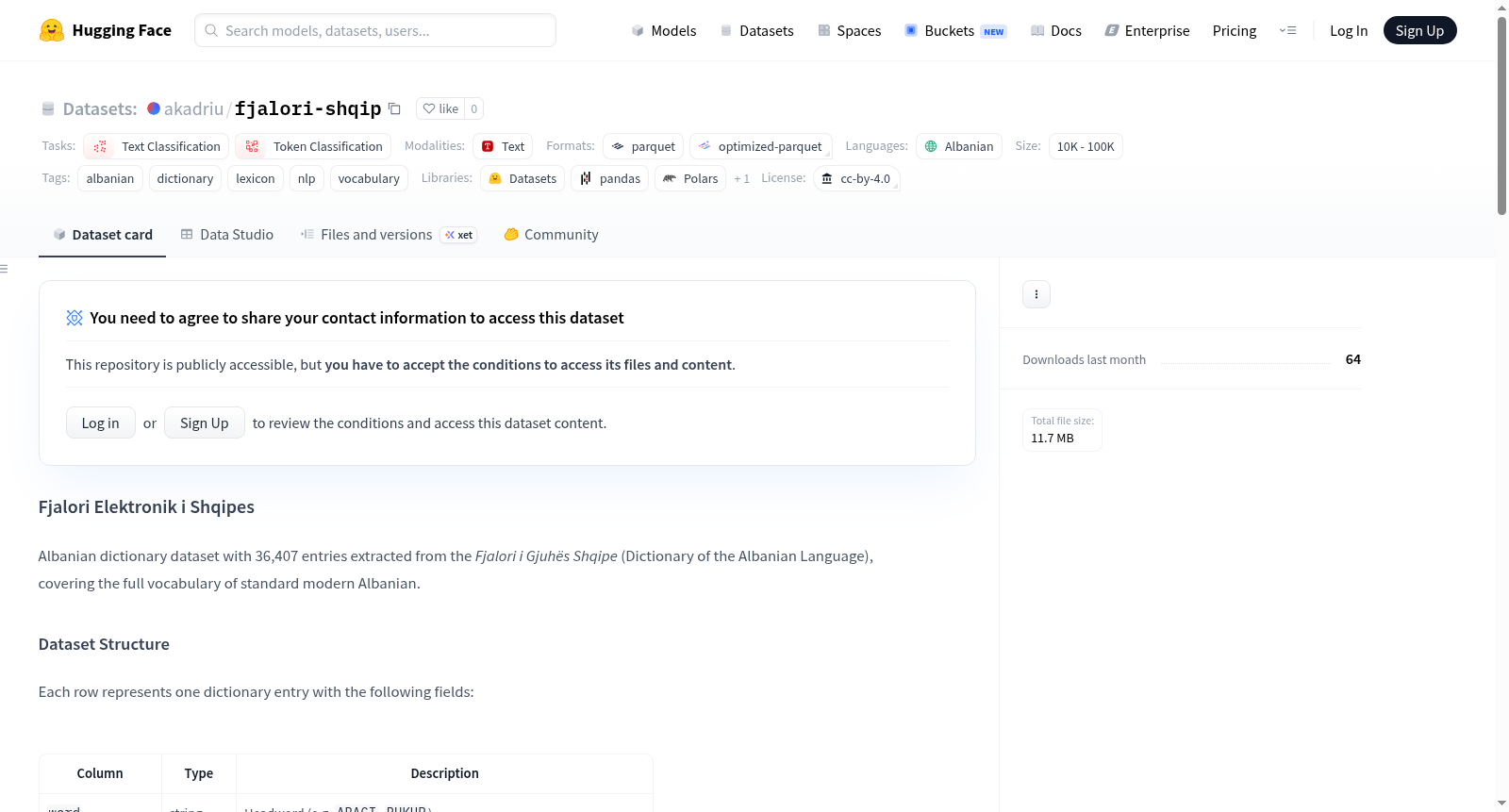Click the dark Sign Up header button
This screenshot has width=1509, height=812.
1419,30
